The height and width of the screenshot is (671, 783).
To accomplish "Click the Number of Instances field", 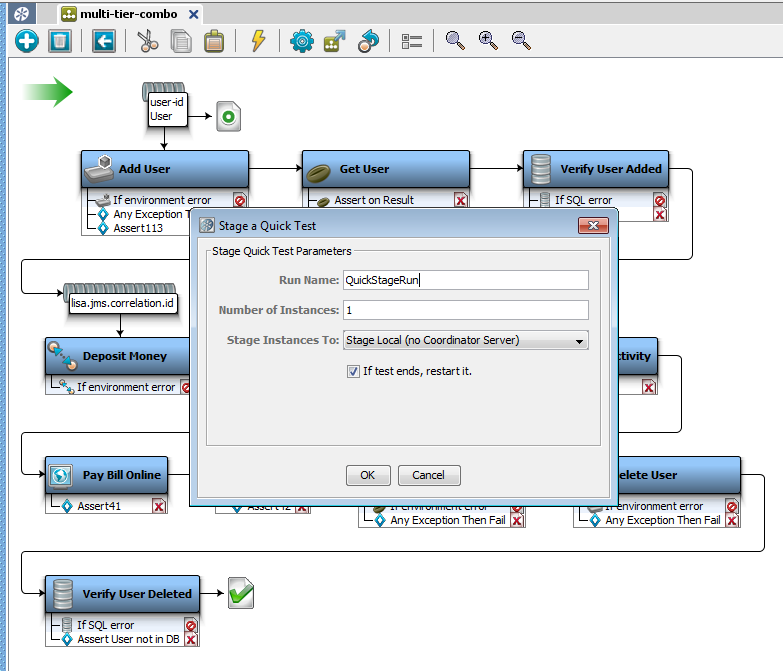I will [x=465, y=310].
